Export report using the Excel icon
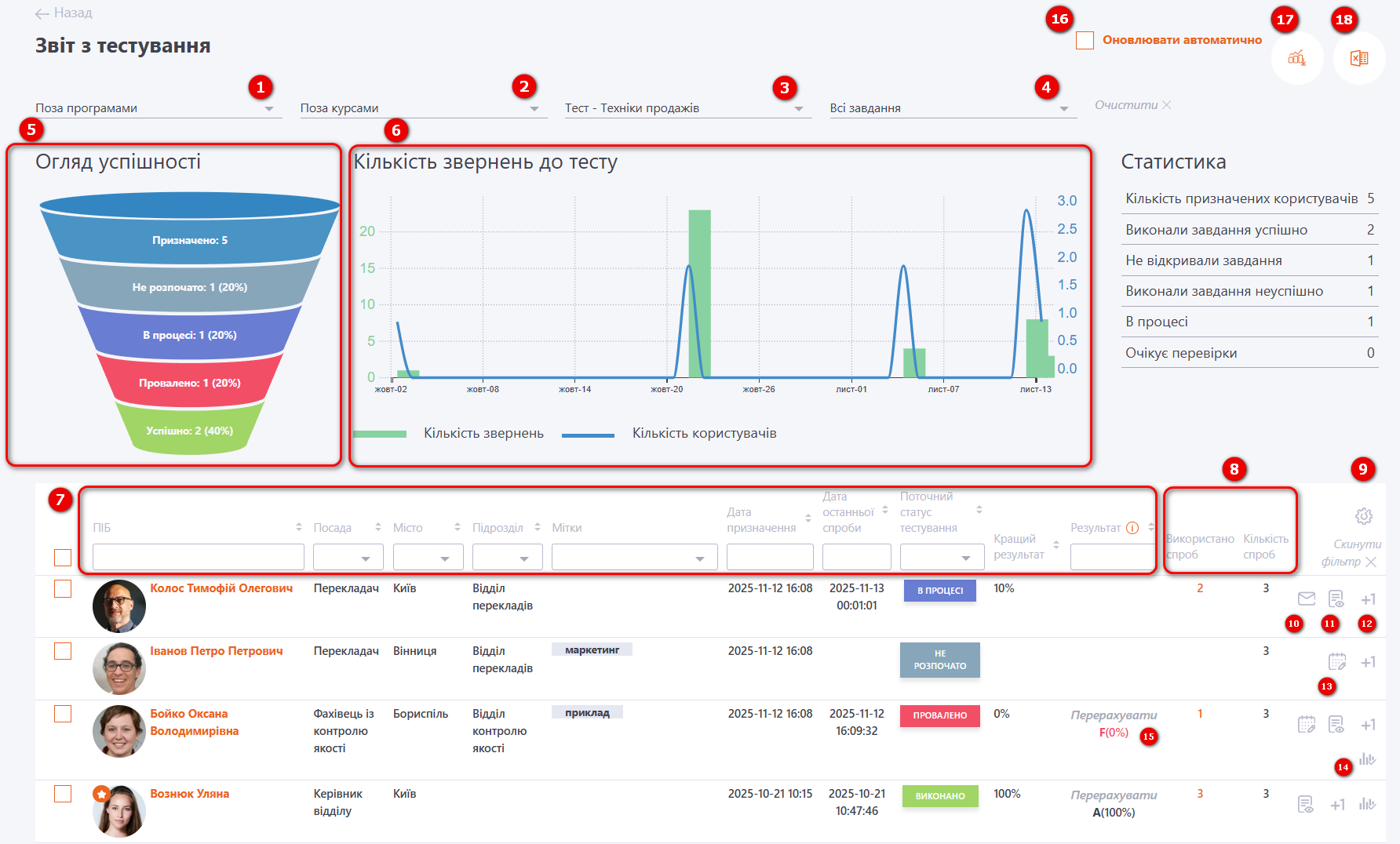 1358,58
